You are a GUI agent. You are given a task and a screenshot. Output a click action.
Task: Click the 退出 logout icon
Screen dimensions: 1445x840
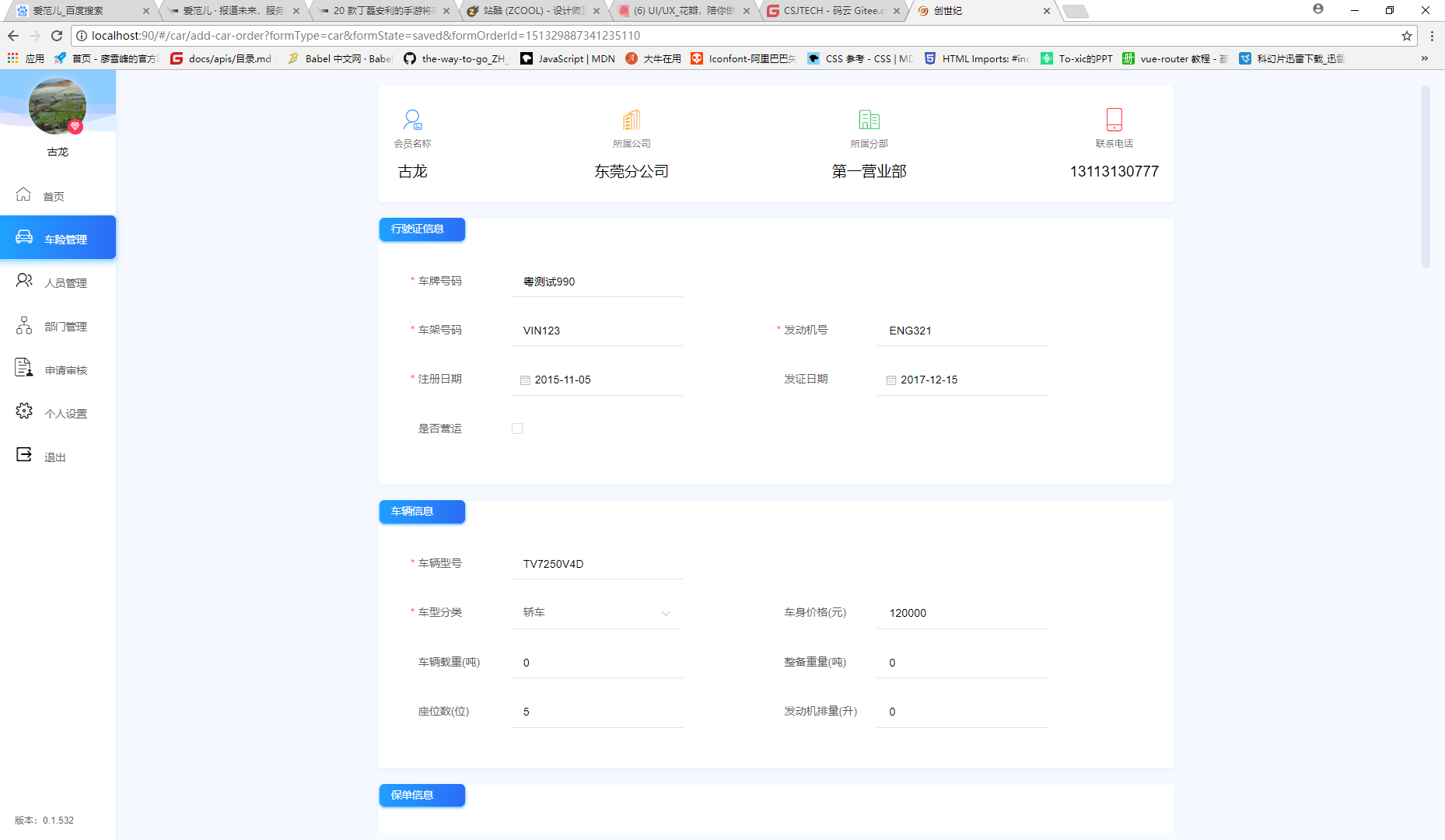pos(23,456)
